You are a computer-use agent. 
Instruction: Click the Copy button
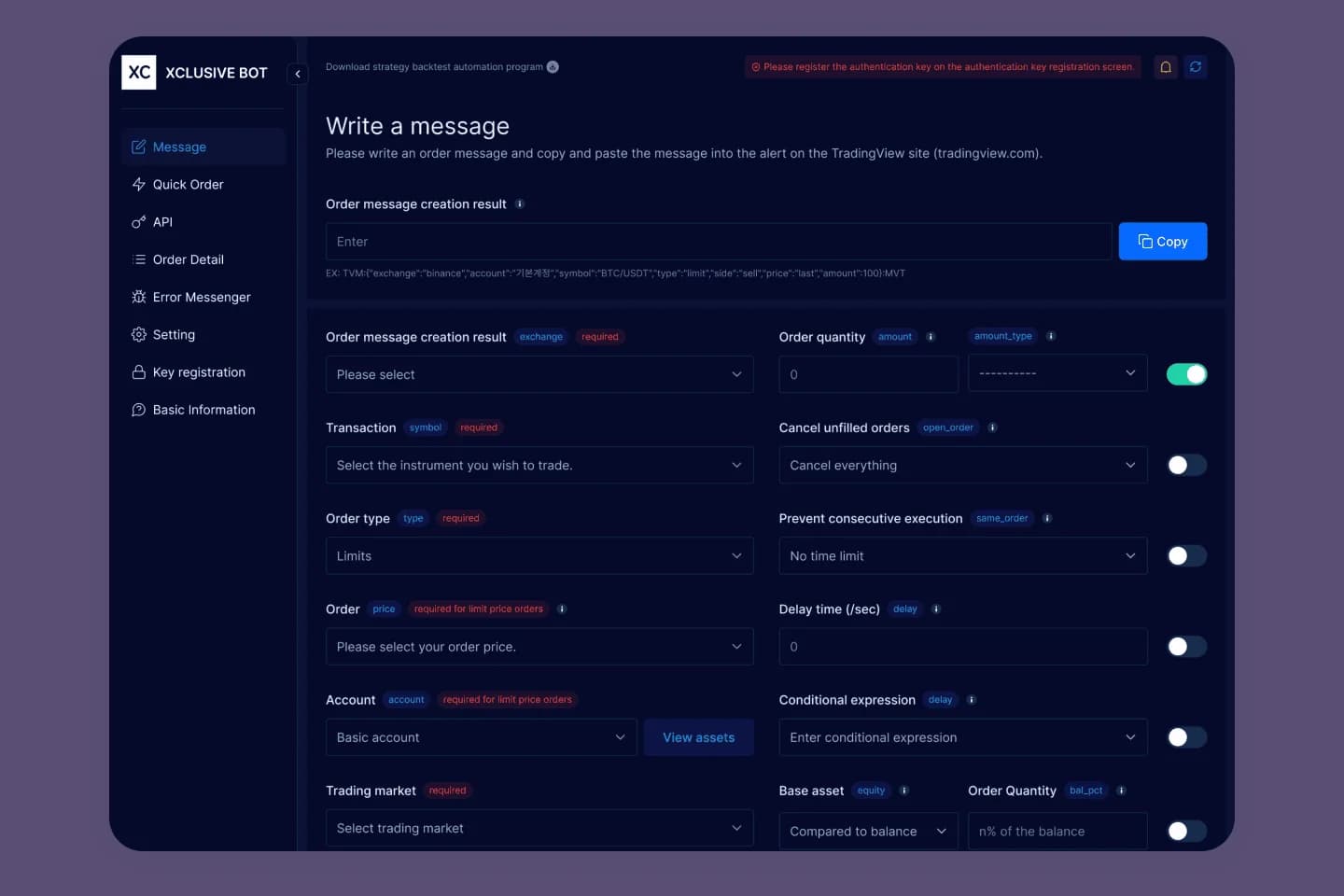1163,241
